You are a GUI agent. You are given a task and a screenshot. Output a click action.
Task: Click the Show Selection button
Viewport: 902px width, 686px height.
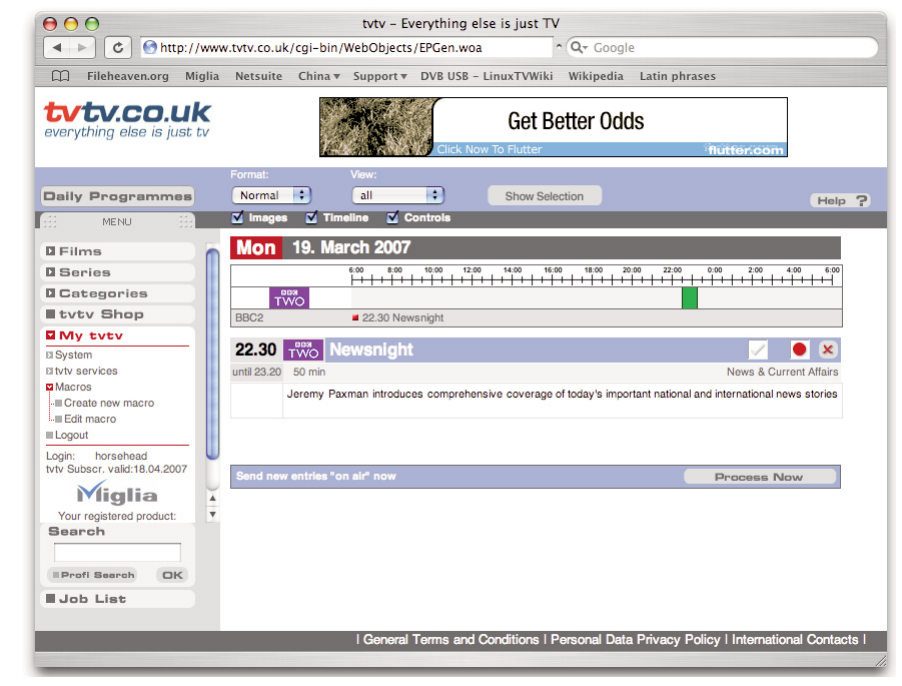(544, 196)
